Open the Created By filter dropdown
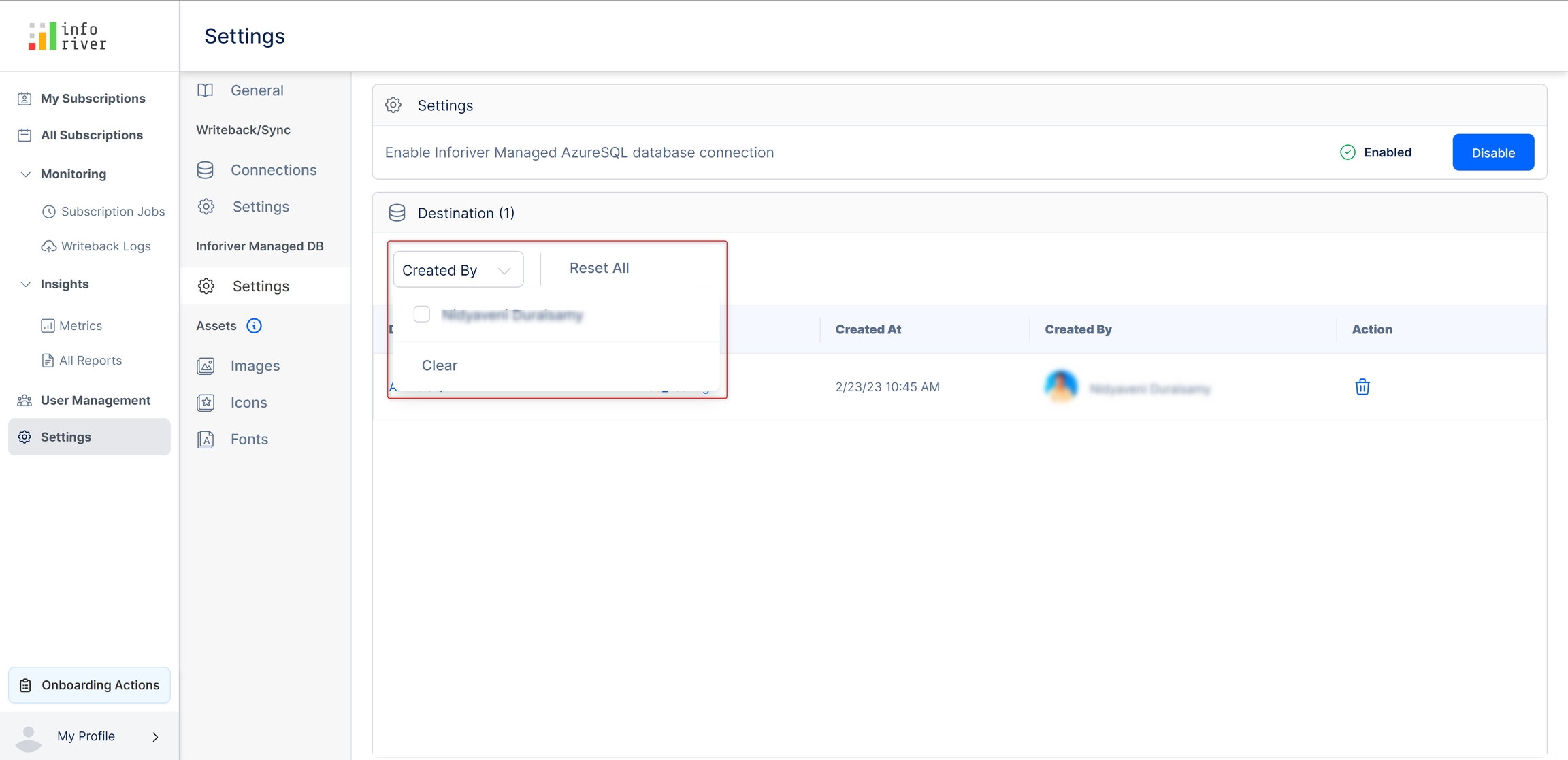Viewport: 1568px width, 760px height. [x=457, y=270]
